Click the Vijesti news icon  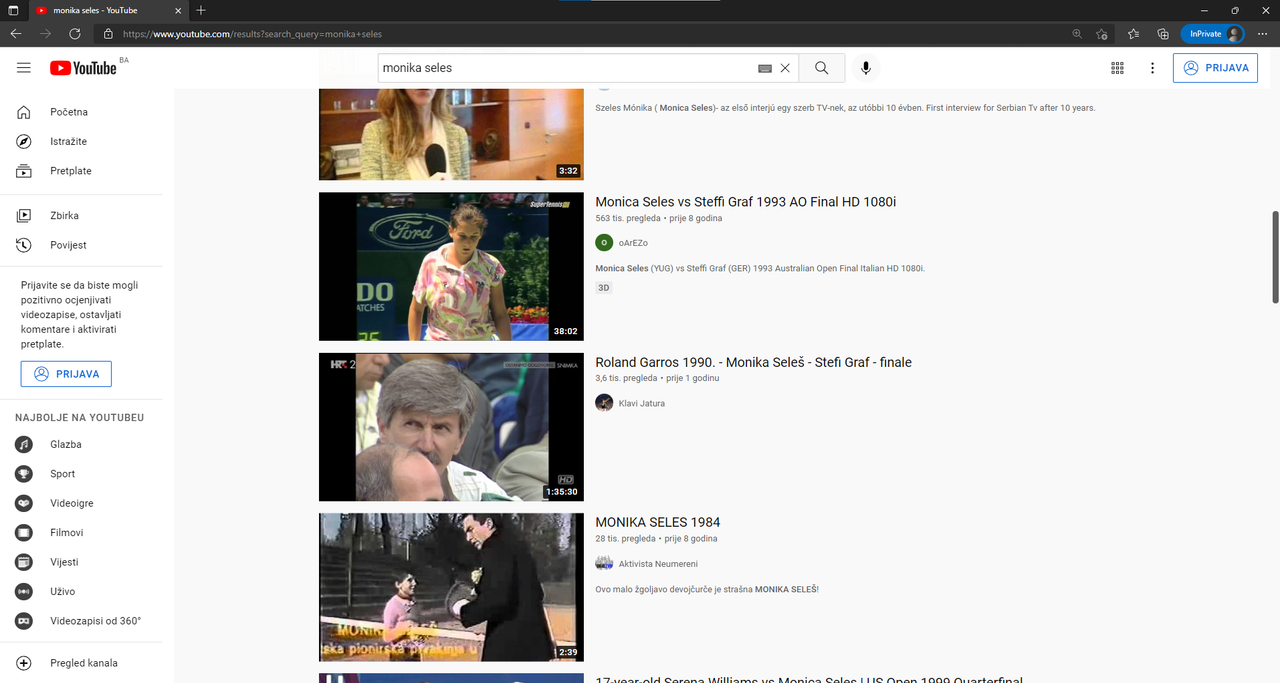pos(24,562)
